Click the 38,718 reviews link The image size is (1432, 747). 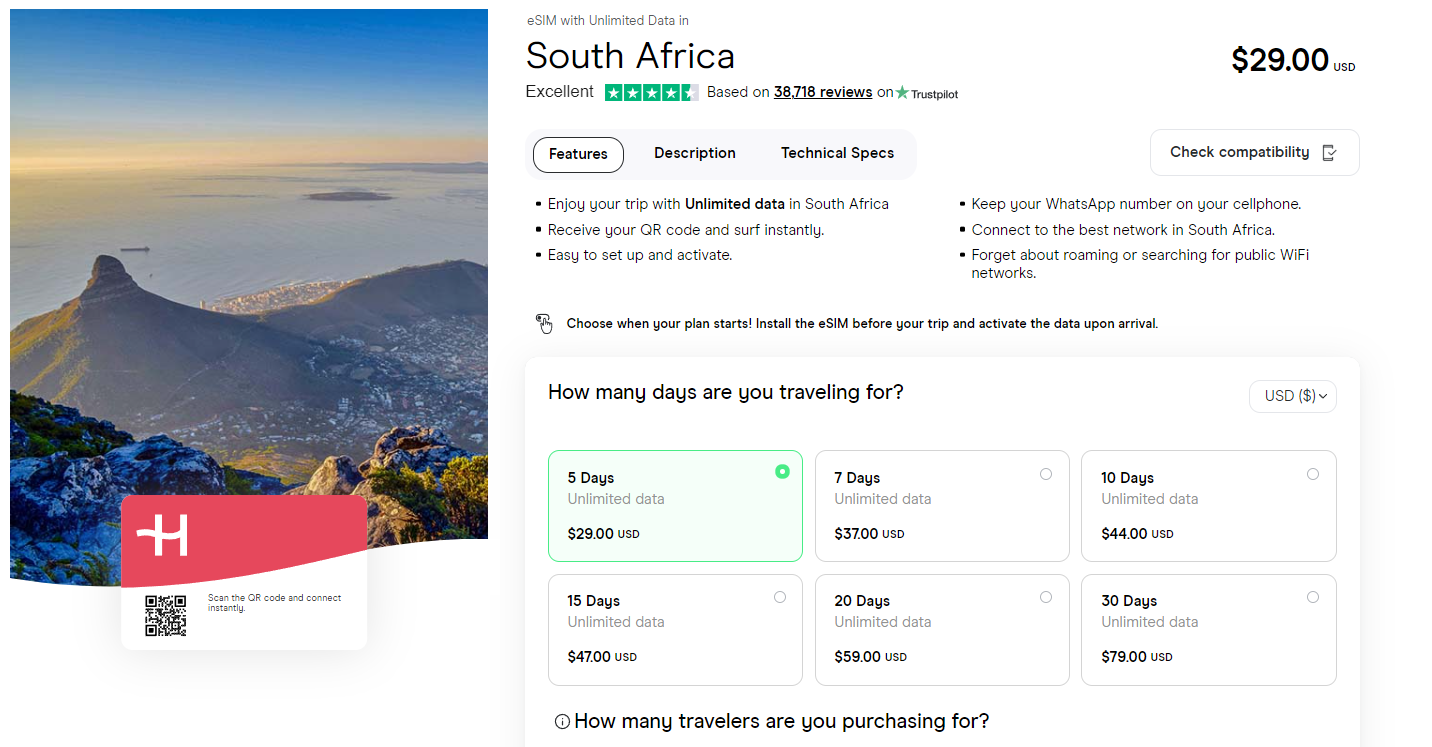click(x=822, y=91)
